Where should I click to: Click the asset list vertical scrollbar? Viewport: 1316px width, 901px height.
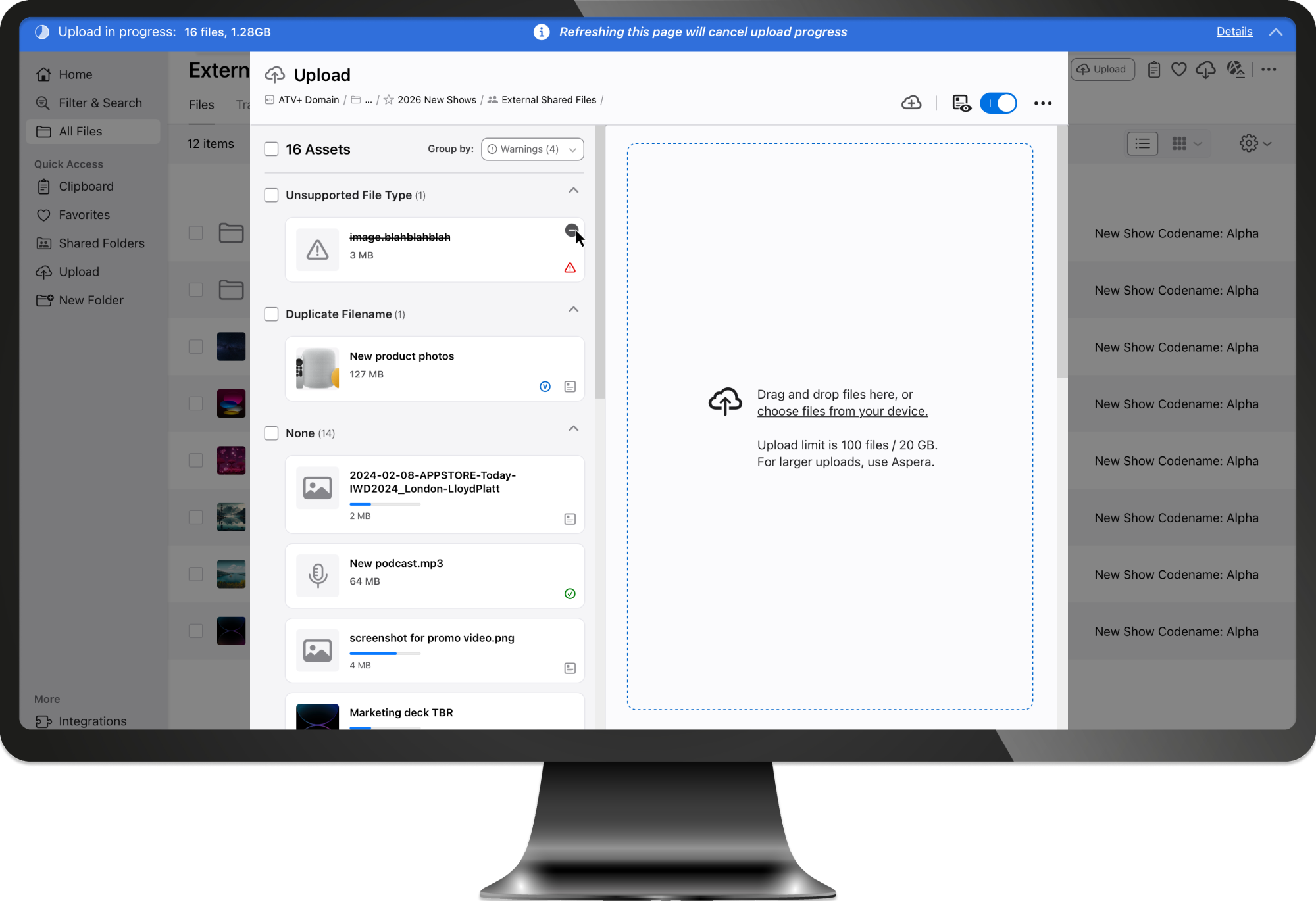(x=599, y=263)
